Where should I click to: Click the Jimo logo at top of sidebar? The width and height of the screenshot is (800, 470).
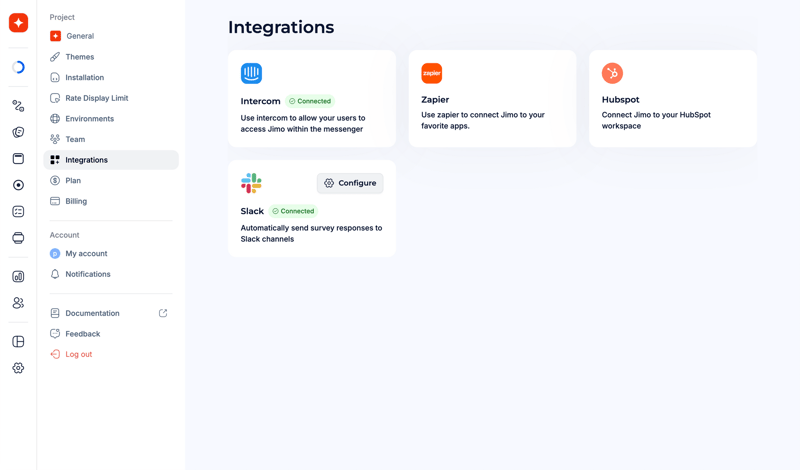[x=18, y=22]
